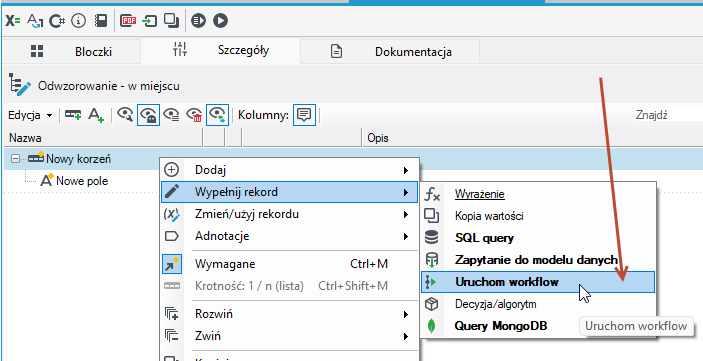The height and width of the screenshot is (361, 703).
Task: Click the green MongoDB leaf icon
Action: tap(431, 326)
